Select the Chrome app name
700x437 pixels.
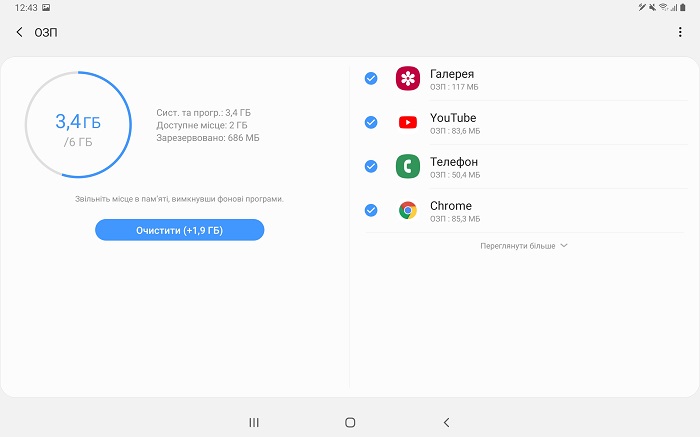[x=451, y=206]
